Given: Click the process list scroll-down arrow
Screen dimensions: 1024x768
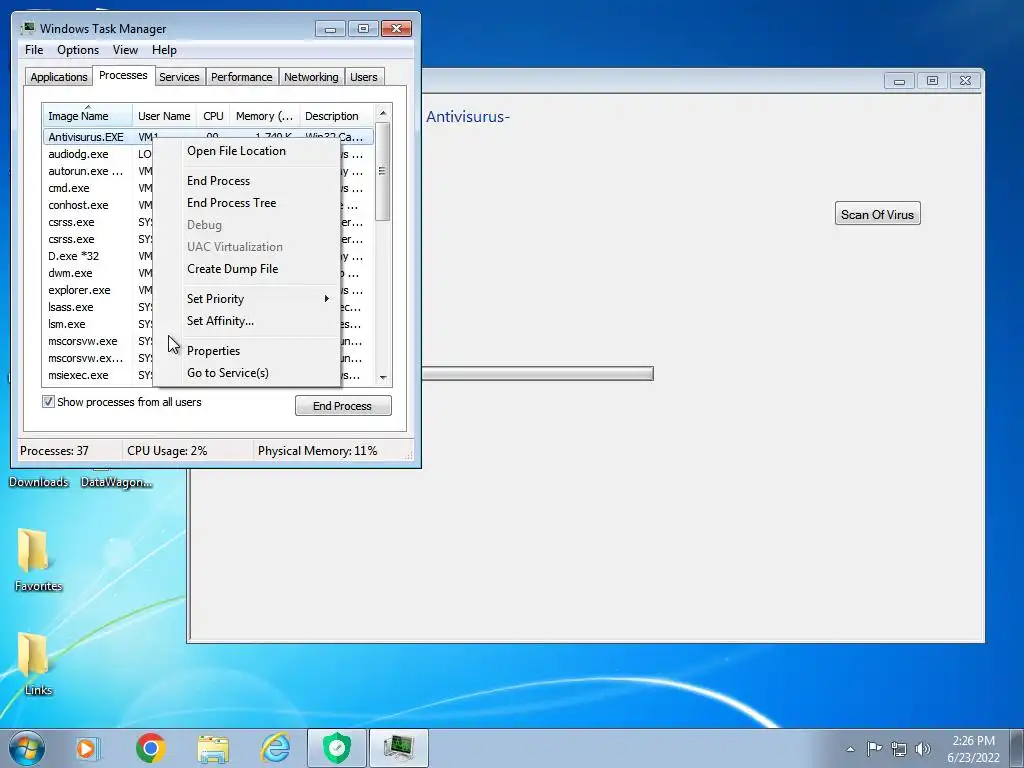Looking at the screenshot, I should (383, 377).
